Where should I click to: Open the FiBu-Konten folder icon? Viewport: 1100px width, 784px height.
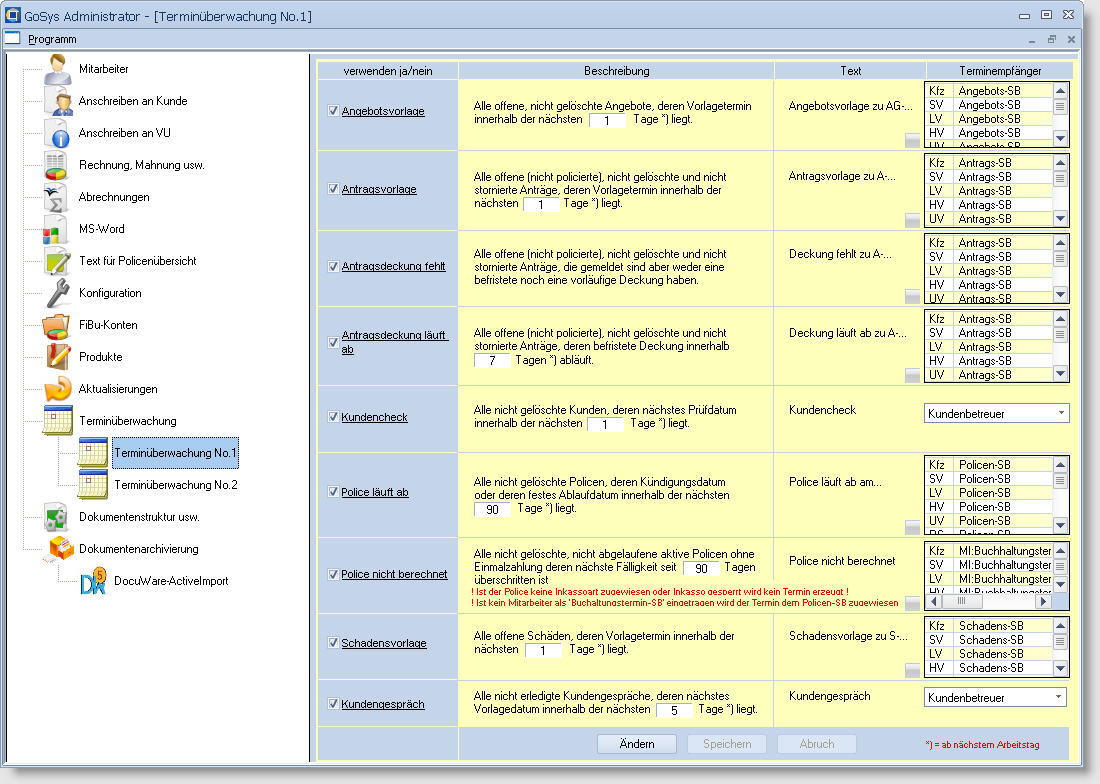(x=57, y=325)
